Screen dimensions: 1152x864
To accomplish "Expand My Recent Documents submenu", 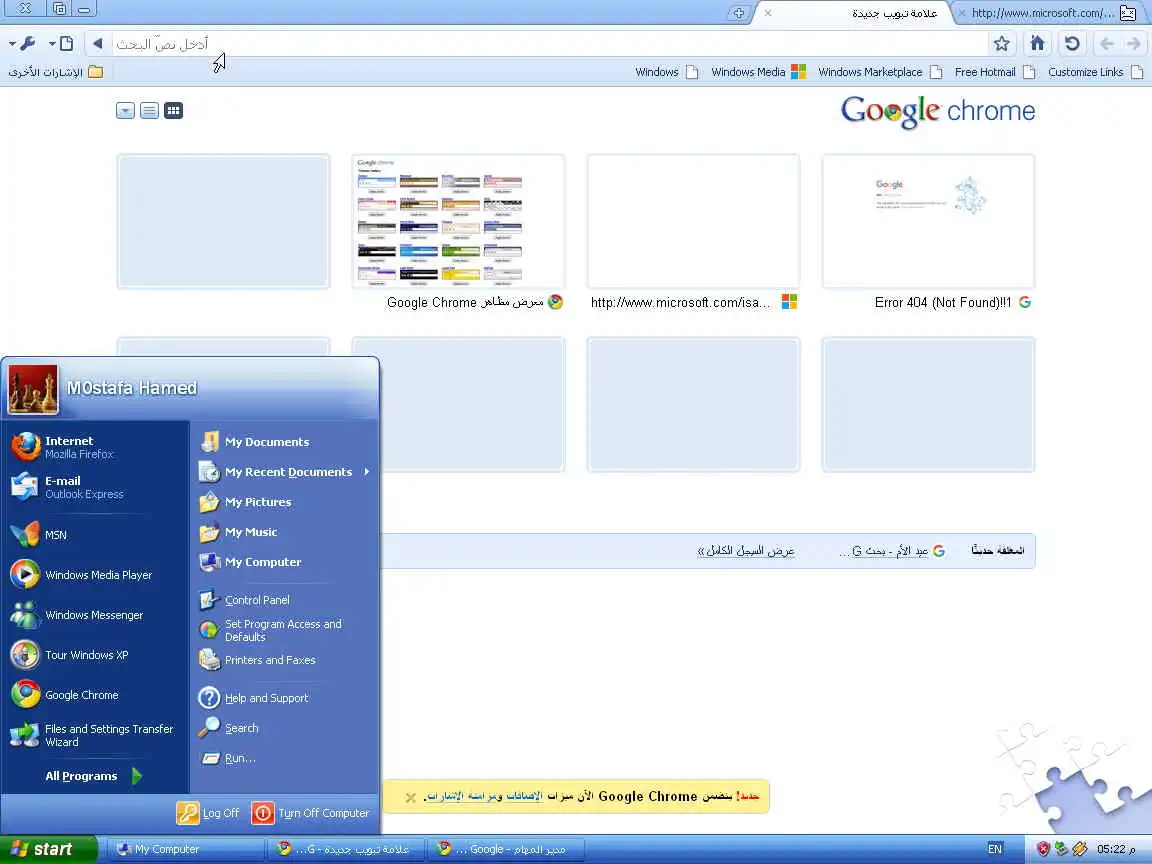I will (x=284, y=472).
